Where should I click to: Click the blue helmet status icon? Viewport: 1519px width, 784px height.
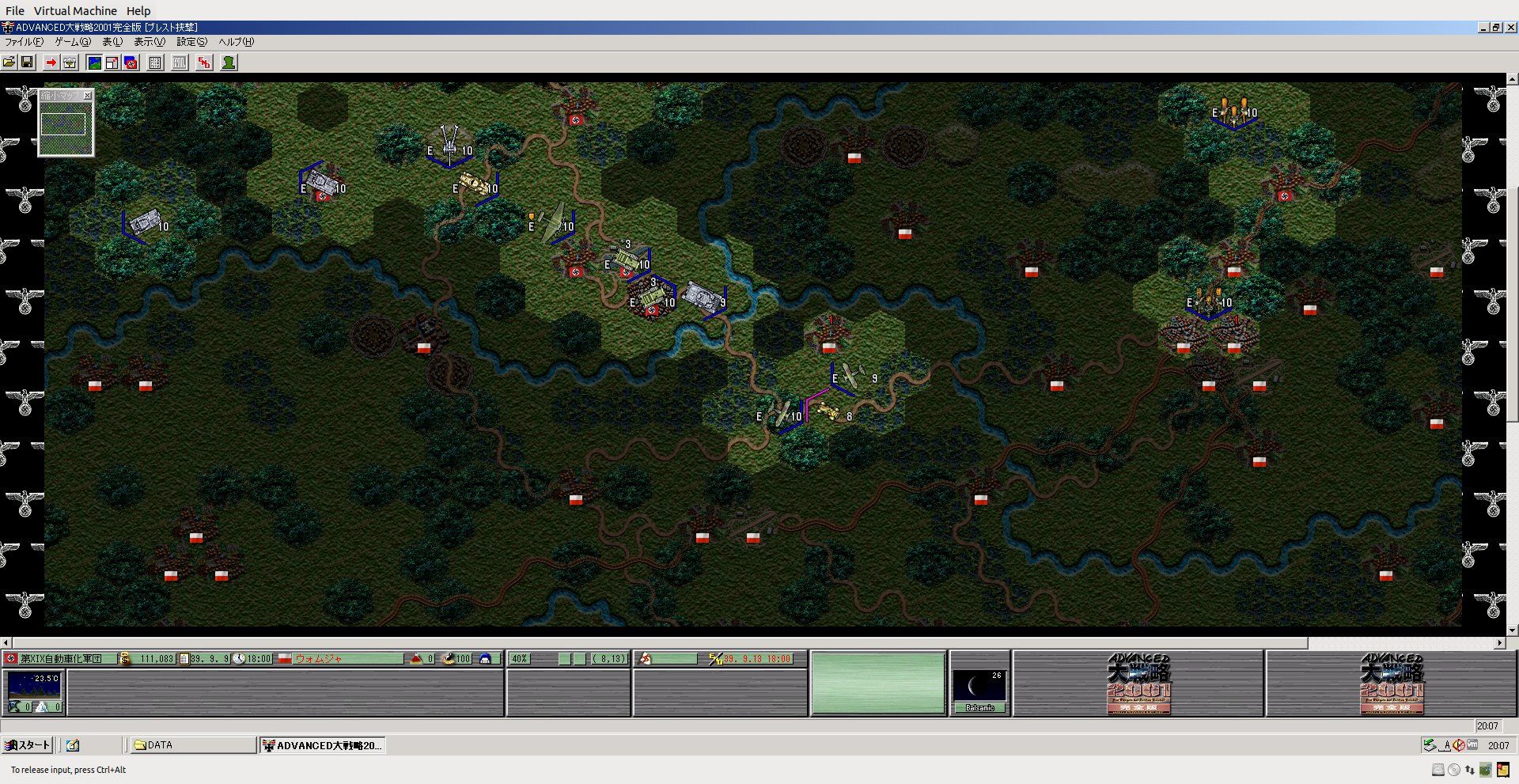(x=486, y=658)
